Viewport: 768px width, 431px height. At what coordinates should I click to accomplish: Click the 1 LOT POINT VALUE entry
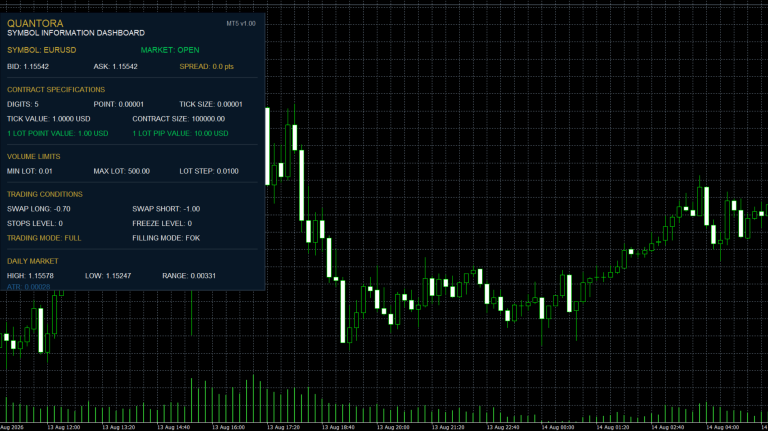pos(58,133)
